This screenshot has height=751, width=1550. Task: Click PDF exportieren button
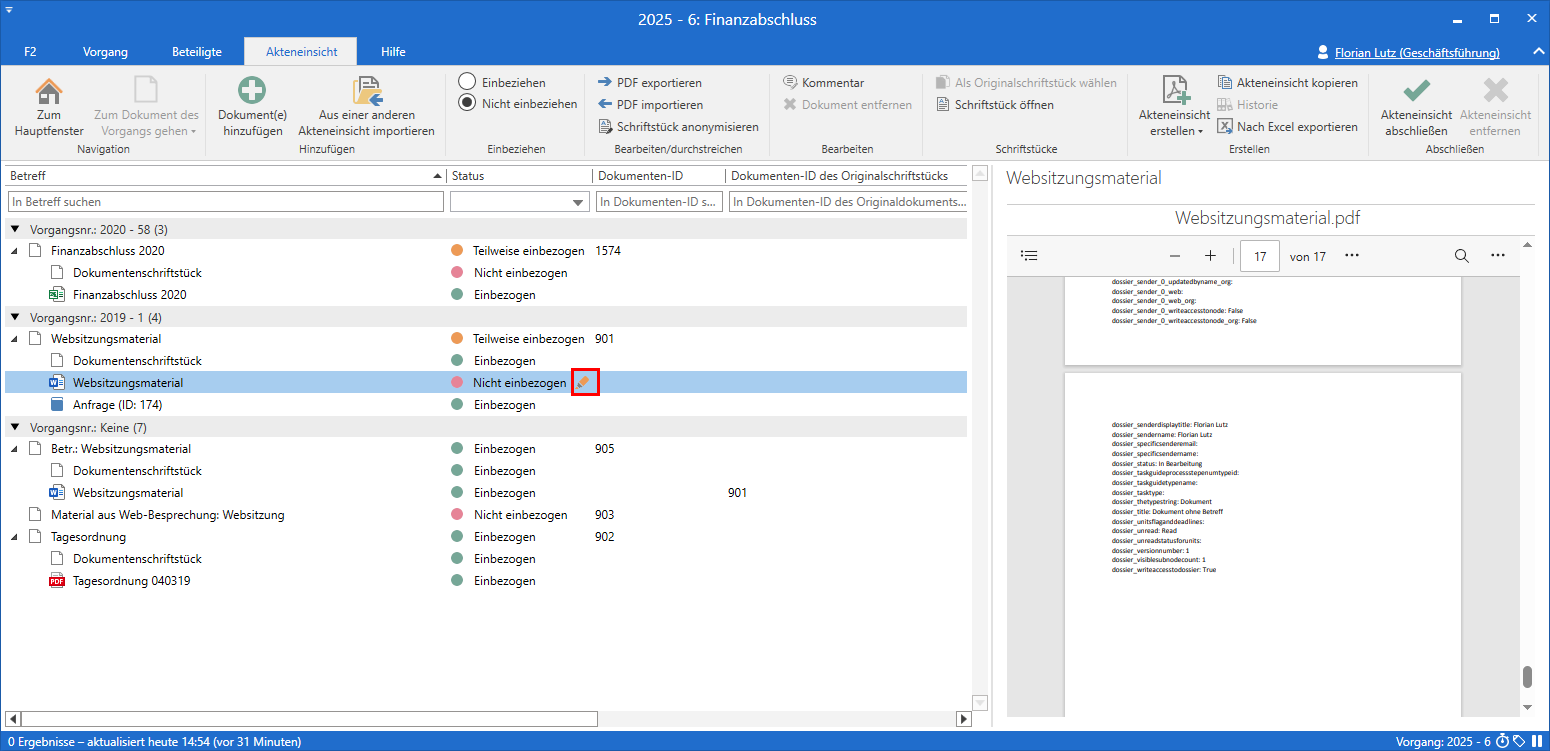pos(649,83)
